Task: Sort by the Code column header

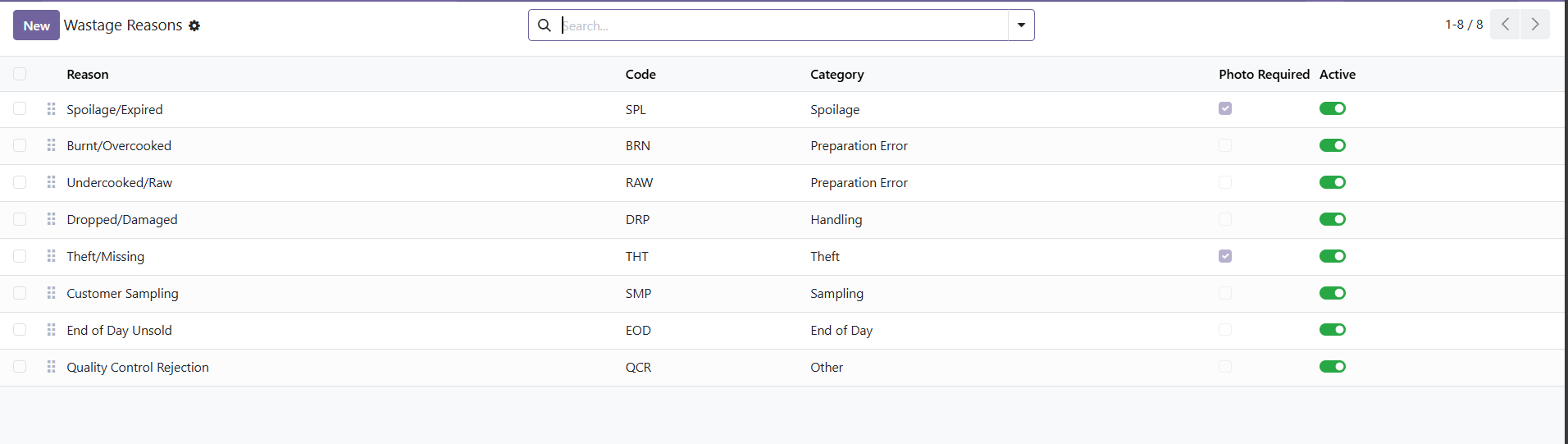Action: [640, 74]
